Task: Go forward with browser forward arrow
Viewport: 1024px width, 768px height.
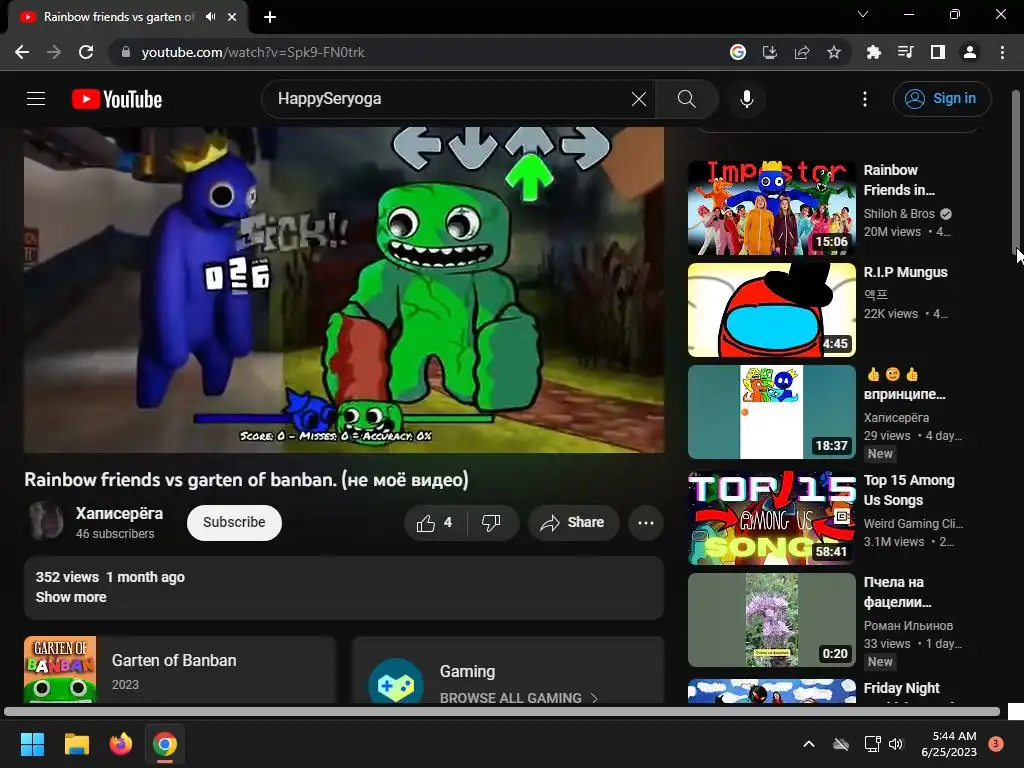Action: [x=54, y=52]
